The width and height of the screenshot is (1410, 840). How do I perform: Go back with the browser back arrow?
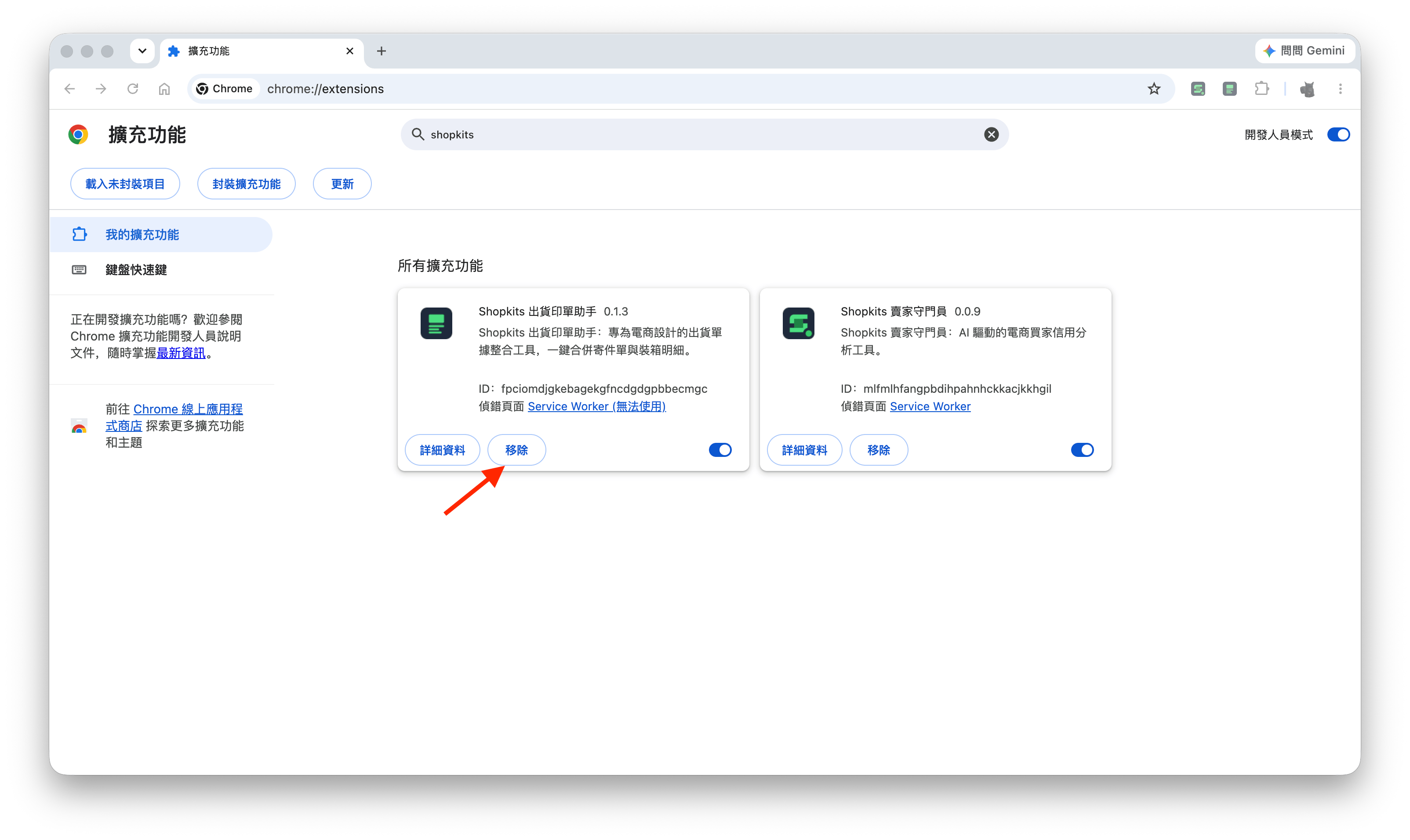(x=69, y=89)
